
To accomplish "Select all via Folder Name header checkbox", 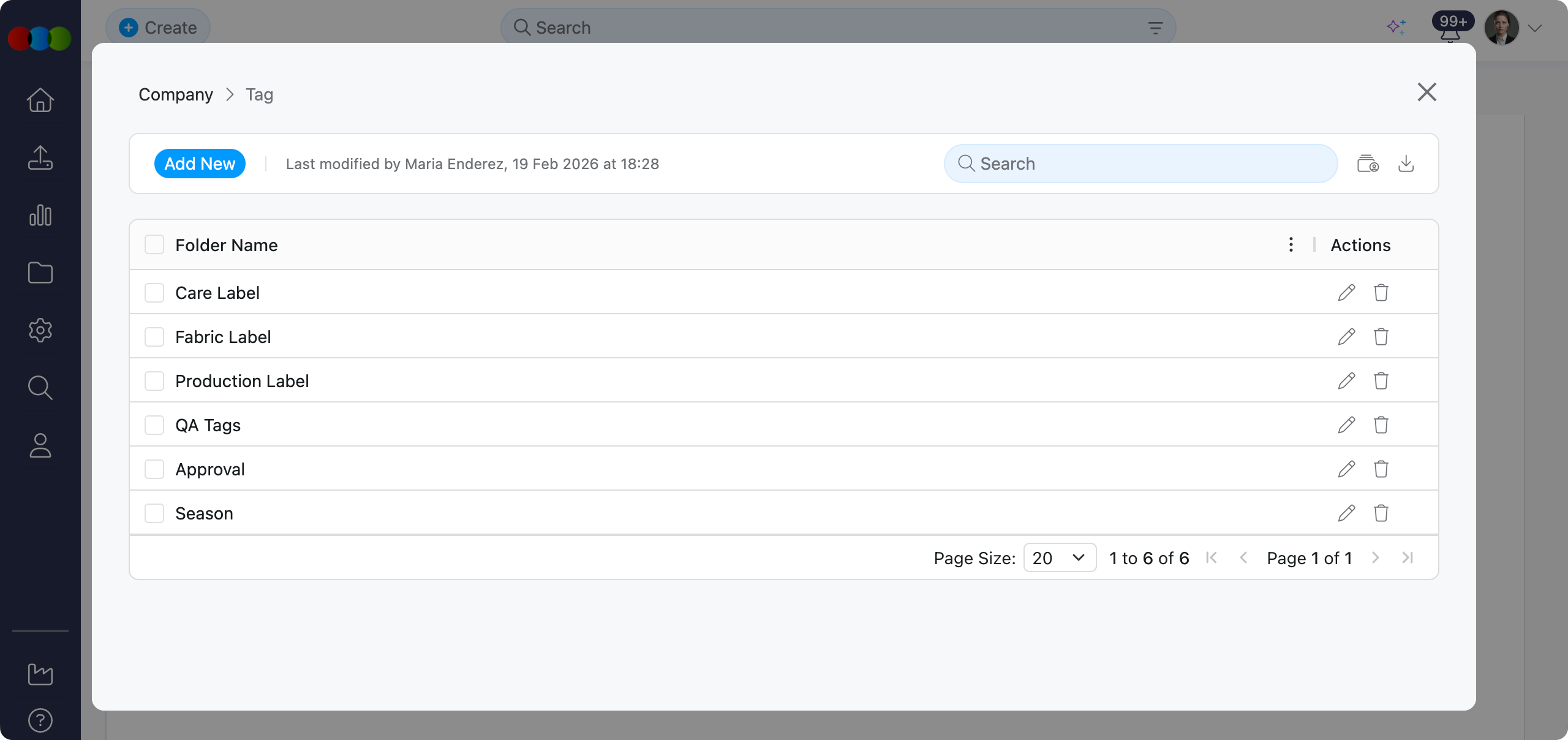I will (154, 245).
